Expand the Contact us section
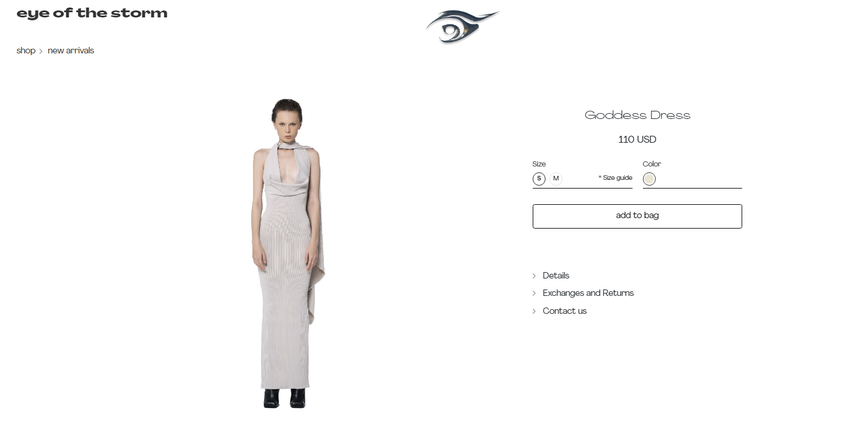The image size is (860, 427). pos(564,311)
